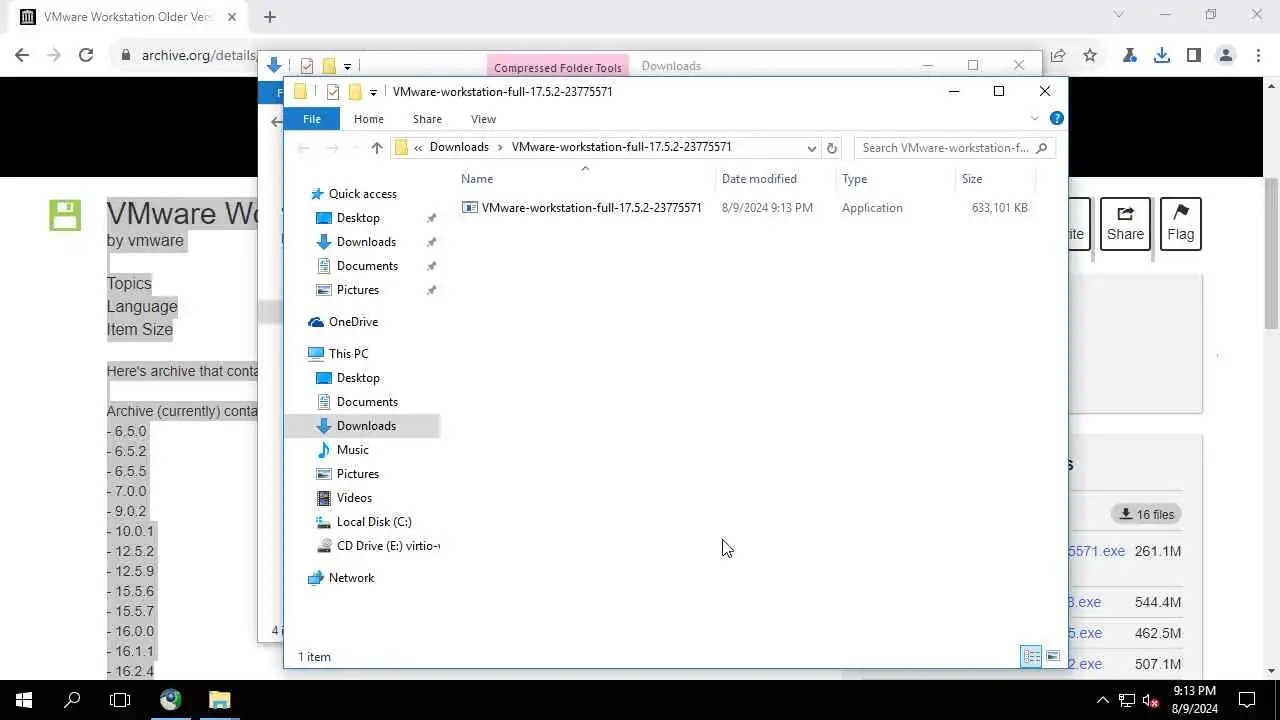The width and height of the screenshot is (1280, 720).
Task: Reload the archive.org page
Action: click(x=86, y=56)
